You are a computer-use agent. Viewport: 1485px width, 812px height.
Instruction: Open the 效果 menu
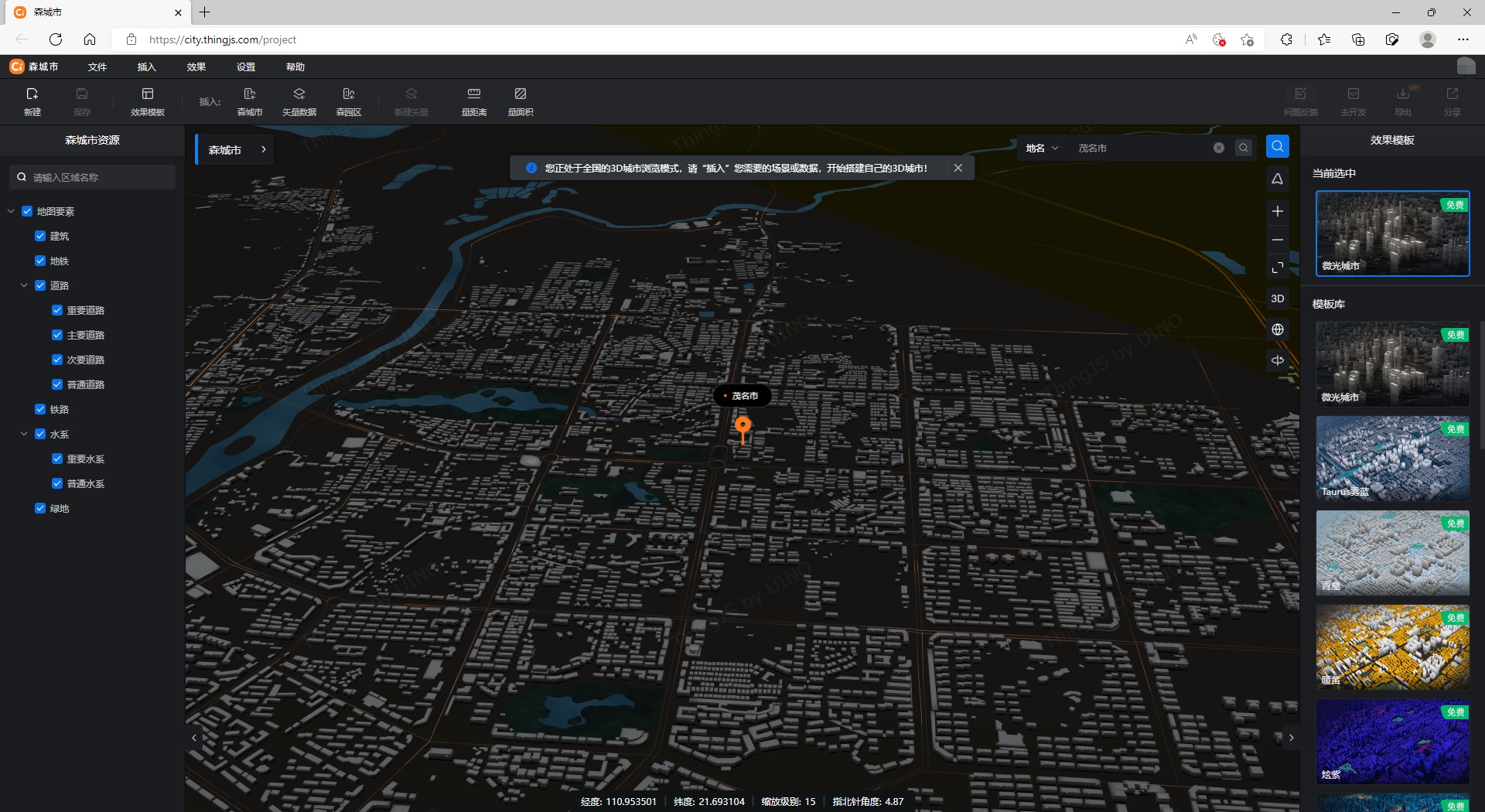(196, 67)
